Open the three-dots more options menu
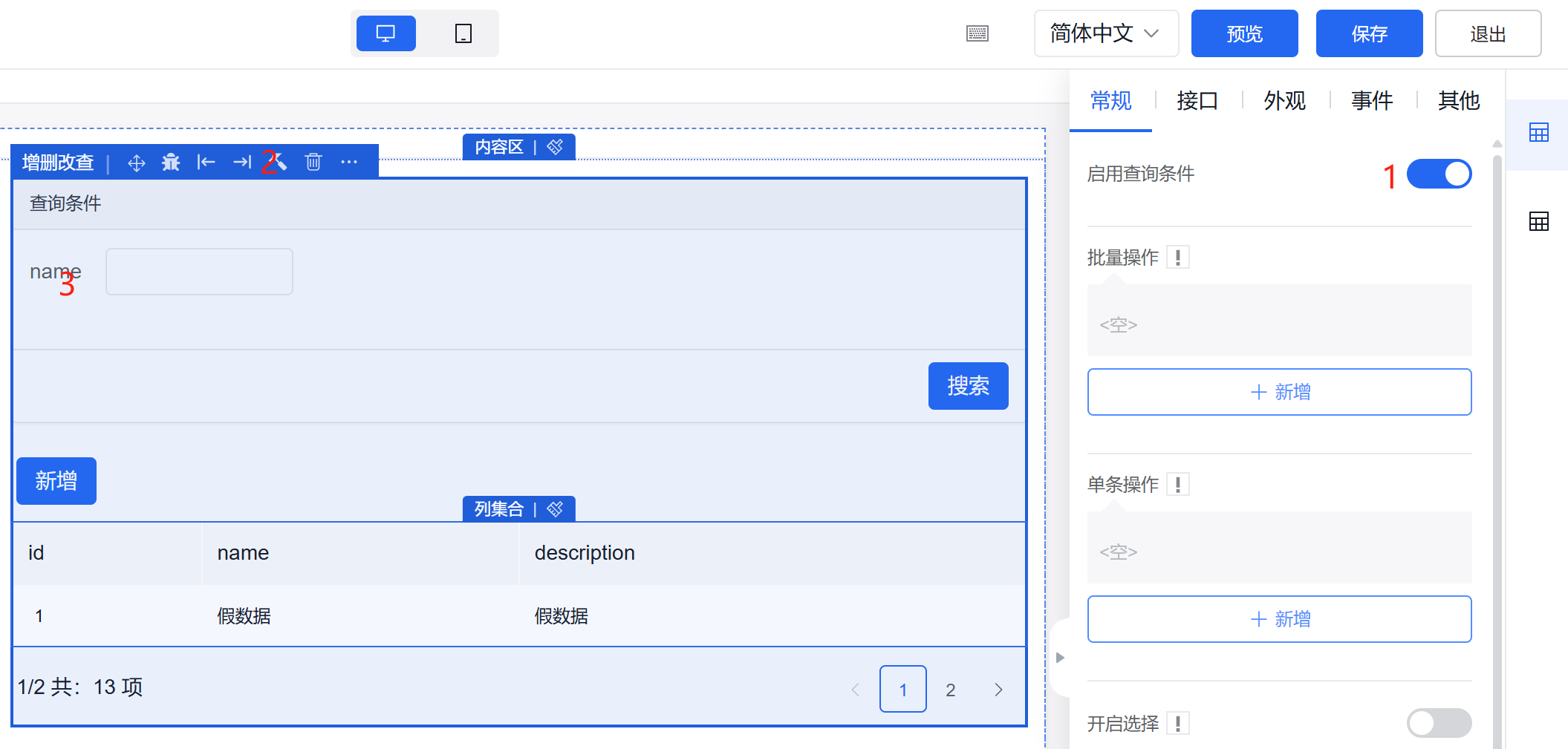Viewport: 1568px width, 749px height. 349,163
